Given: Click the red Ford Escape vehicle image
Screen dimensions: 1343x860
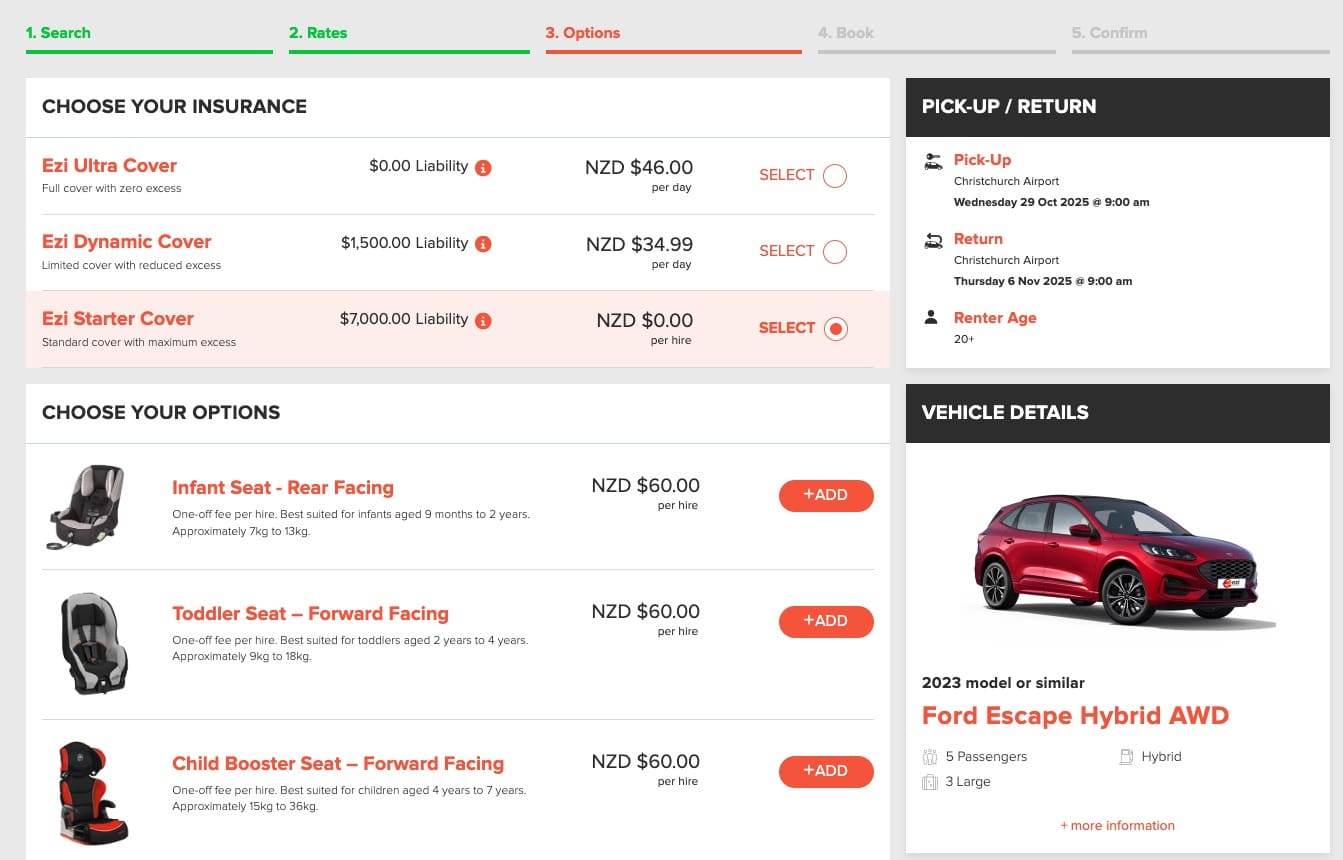Looking at the screenshot, I should coord(1117,560).
